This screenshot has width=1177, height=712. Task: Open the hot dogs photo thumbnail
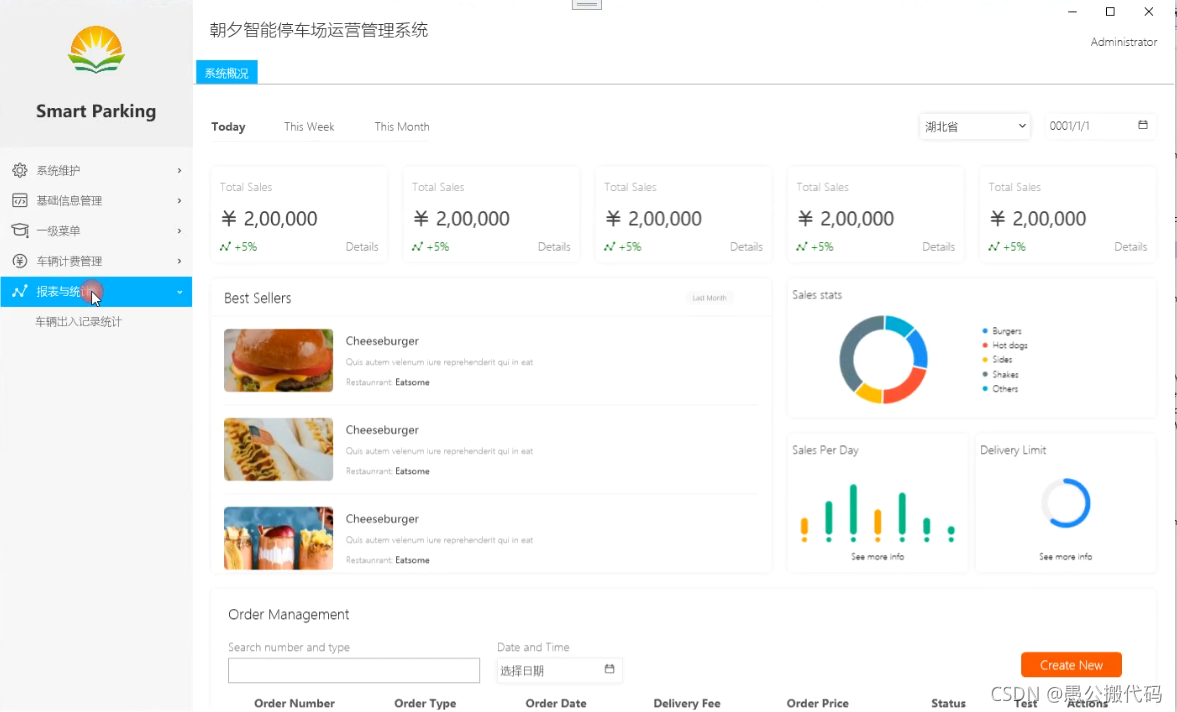(x=278, y=449)
